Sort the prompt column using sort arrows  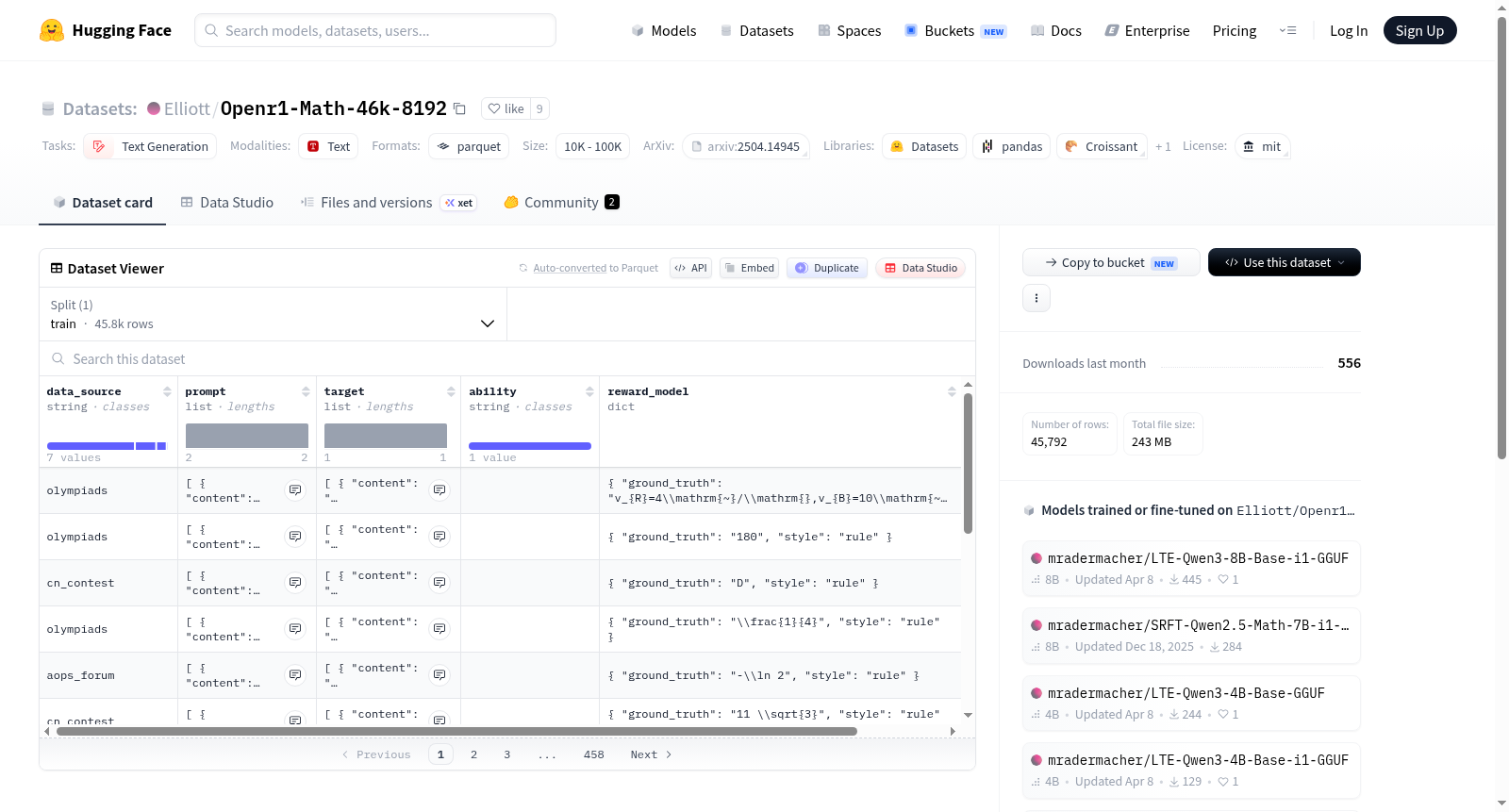306,391
